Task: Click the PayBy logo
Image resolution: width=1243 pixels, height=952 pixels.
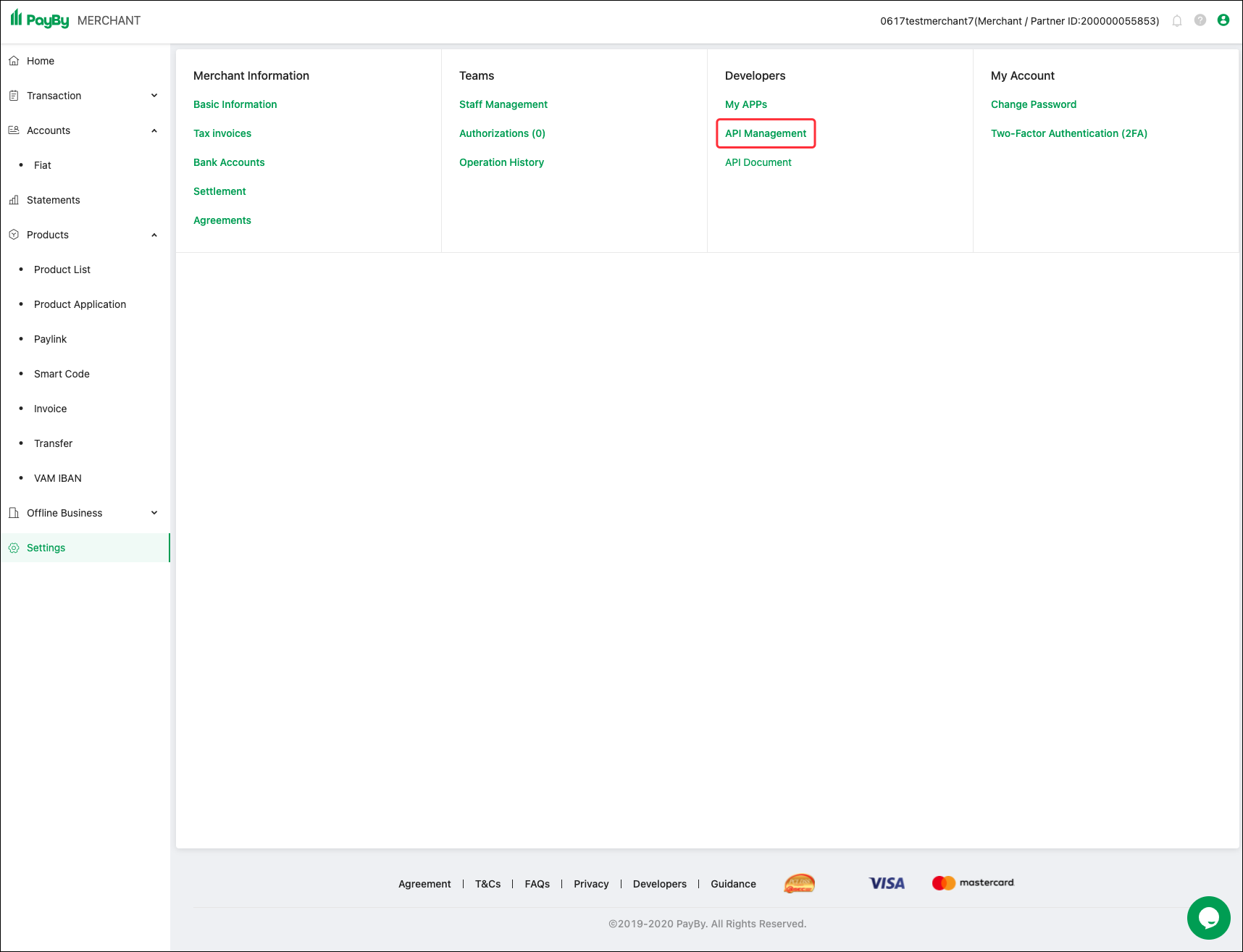Action: 41,20
